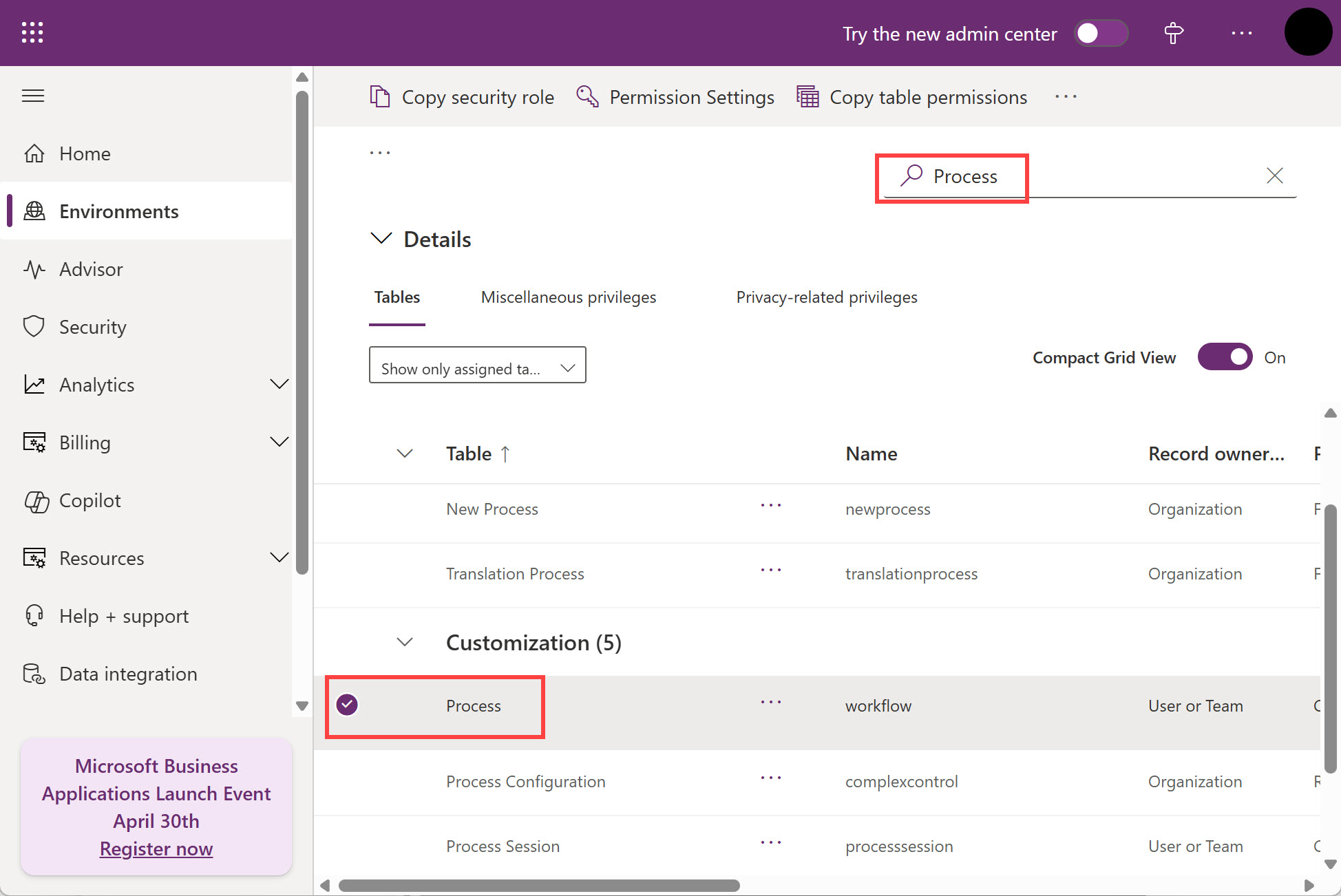1341x896 pixels.
Task: Click the Register now link
Action: (156, 849)
